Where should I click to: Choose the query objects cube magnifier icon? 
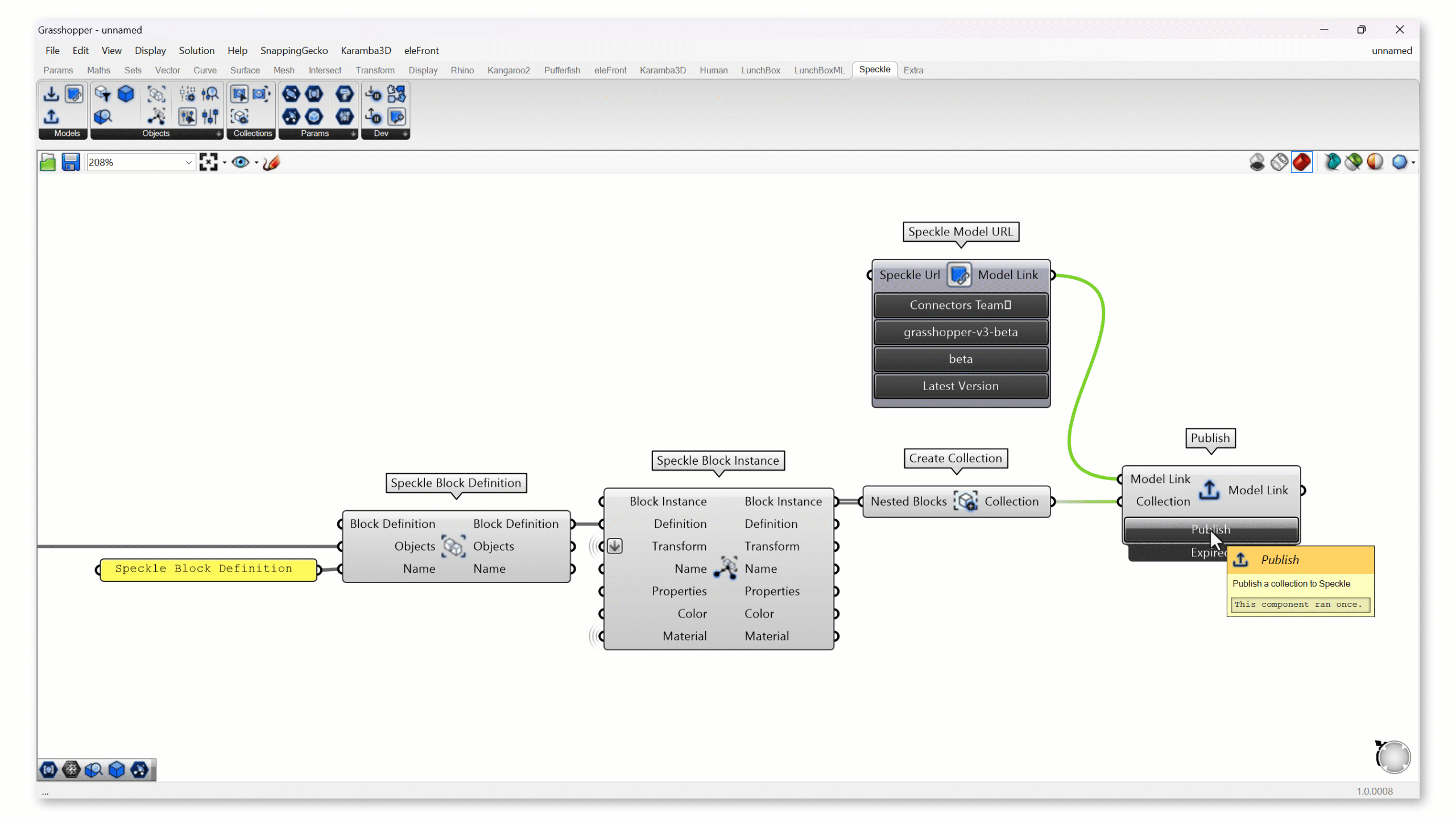pyautogui.click(x=103, y=117)
